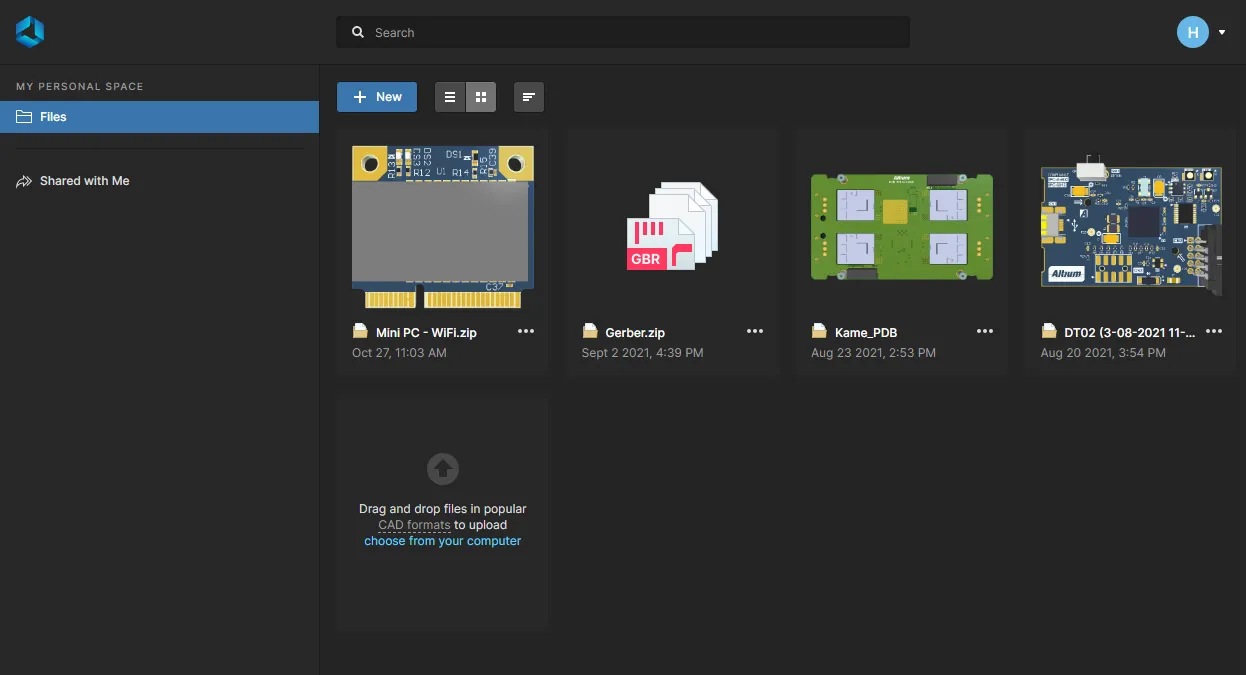Open more options for Mini PC - WiFi.zip

point(526,332)
